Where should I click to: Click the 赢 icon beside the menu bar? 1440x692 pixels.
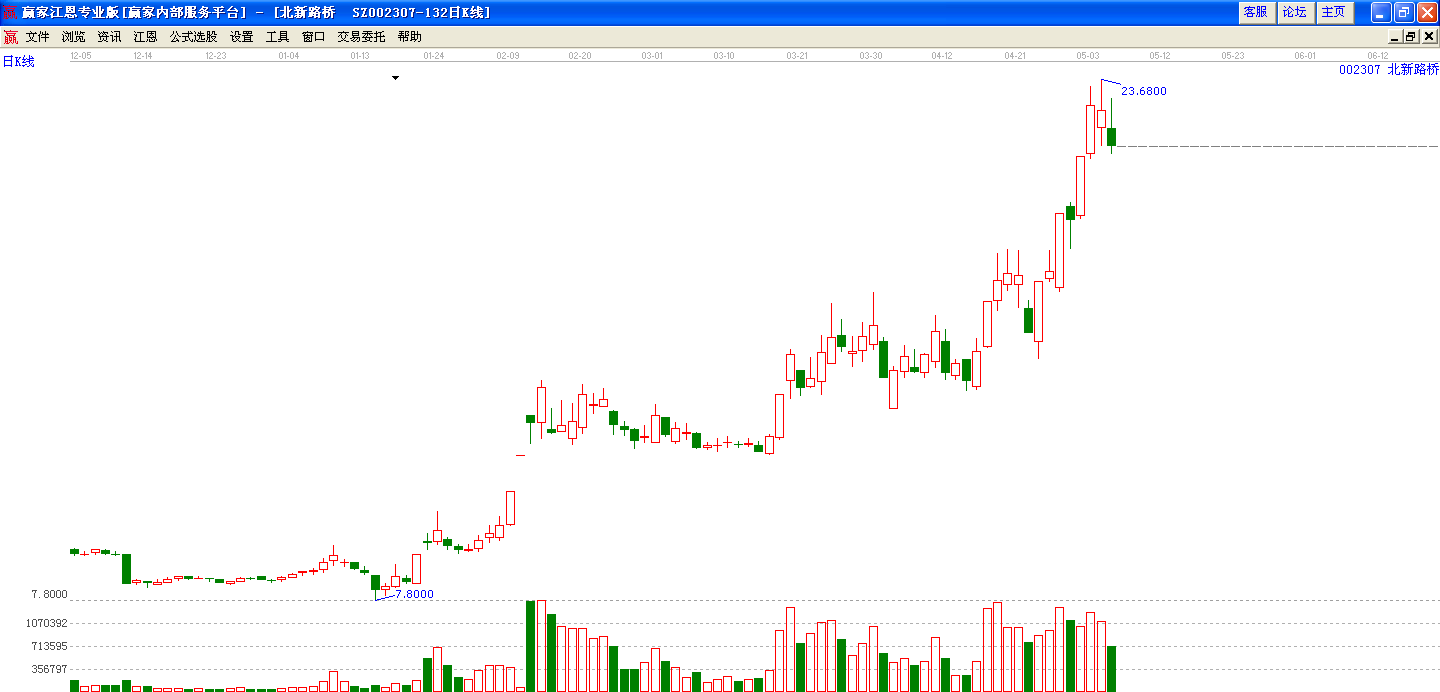[10, 37]
